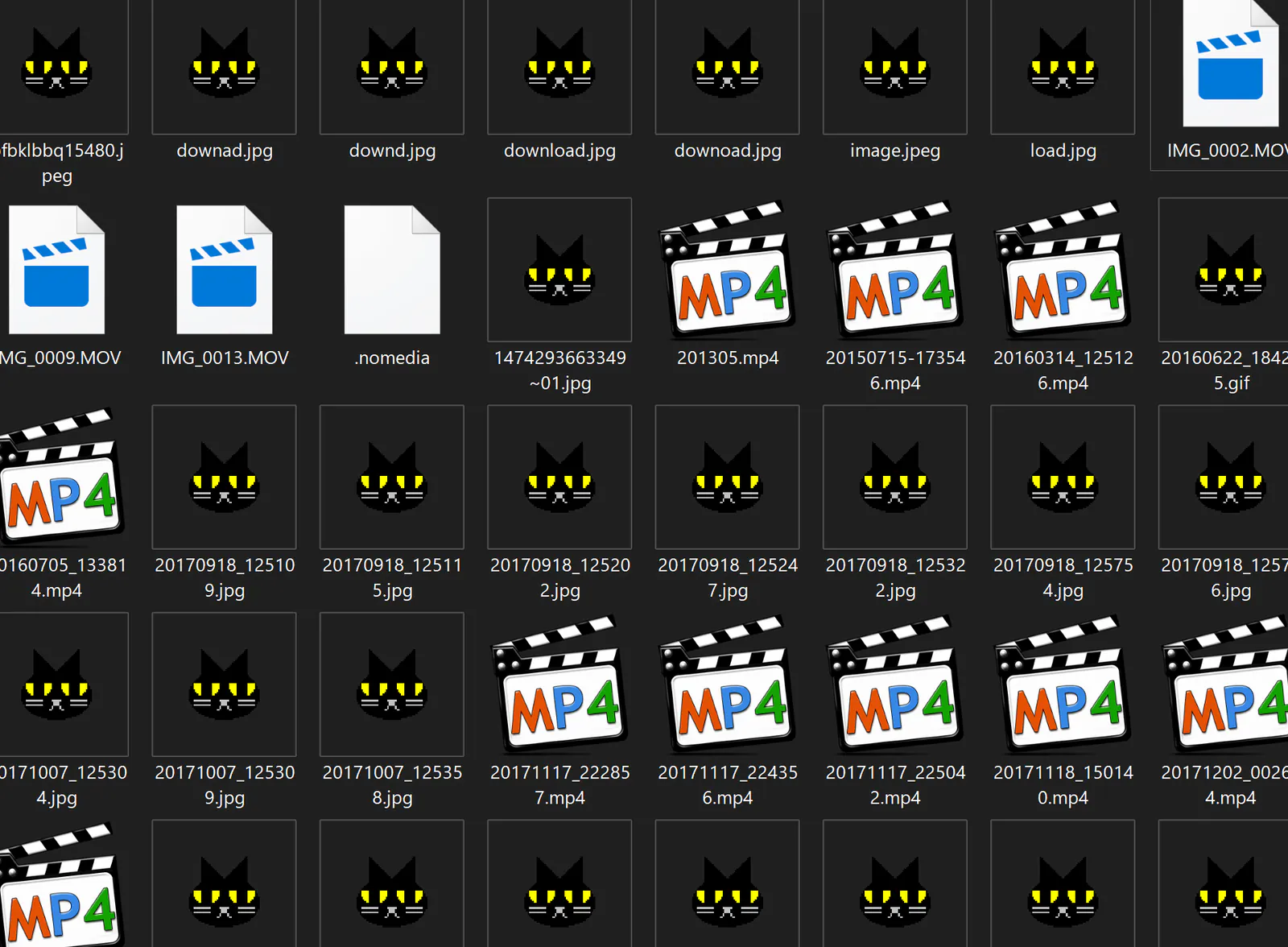Click the 20171117_224356.mp4 video icon
This screenshot has height=947, width=1288.
[728, 684]
